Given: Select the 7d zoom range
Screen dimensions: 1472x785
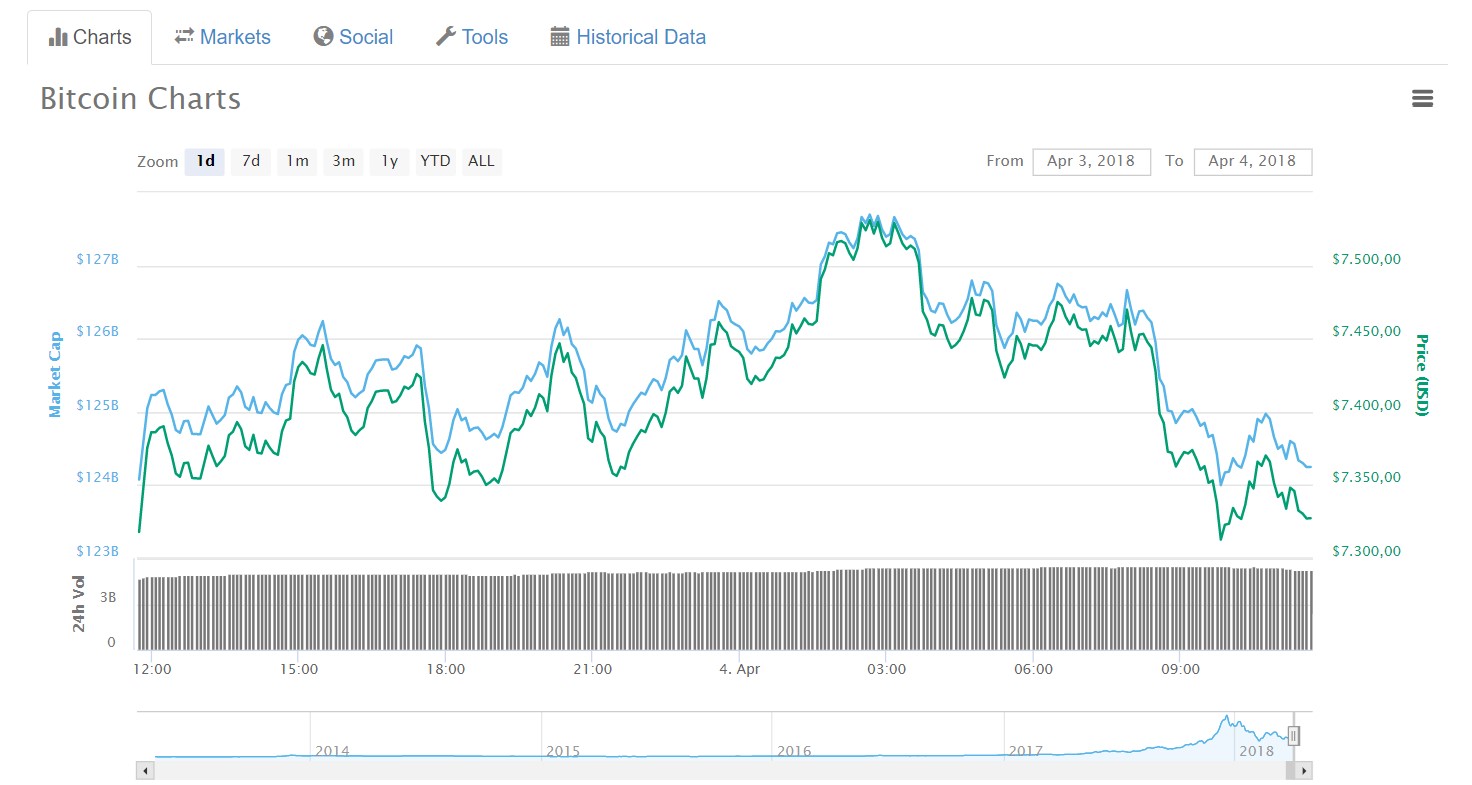Looking at the screenshot, I should pos(251,161).
